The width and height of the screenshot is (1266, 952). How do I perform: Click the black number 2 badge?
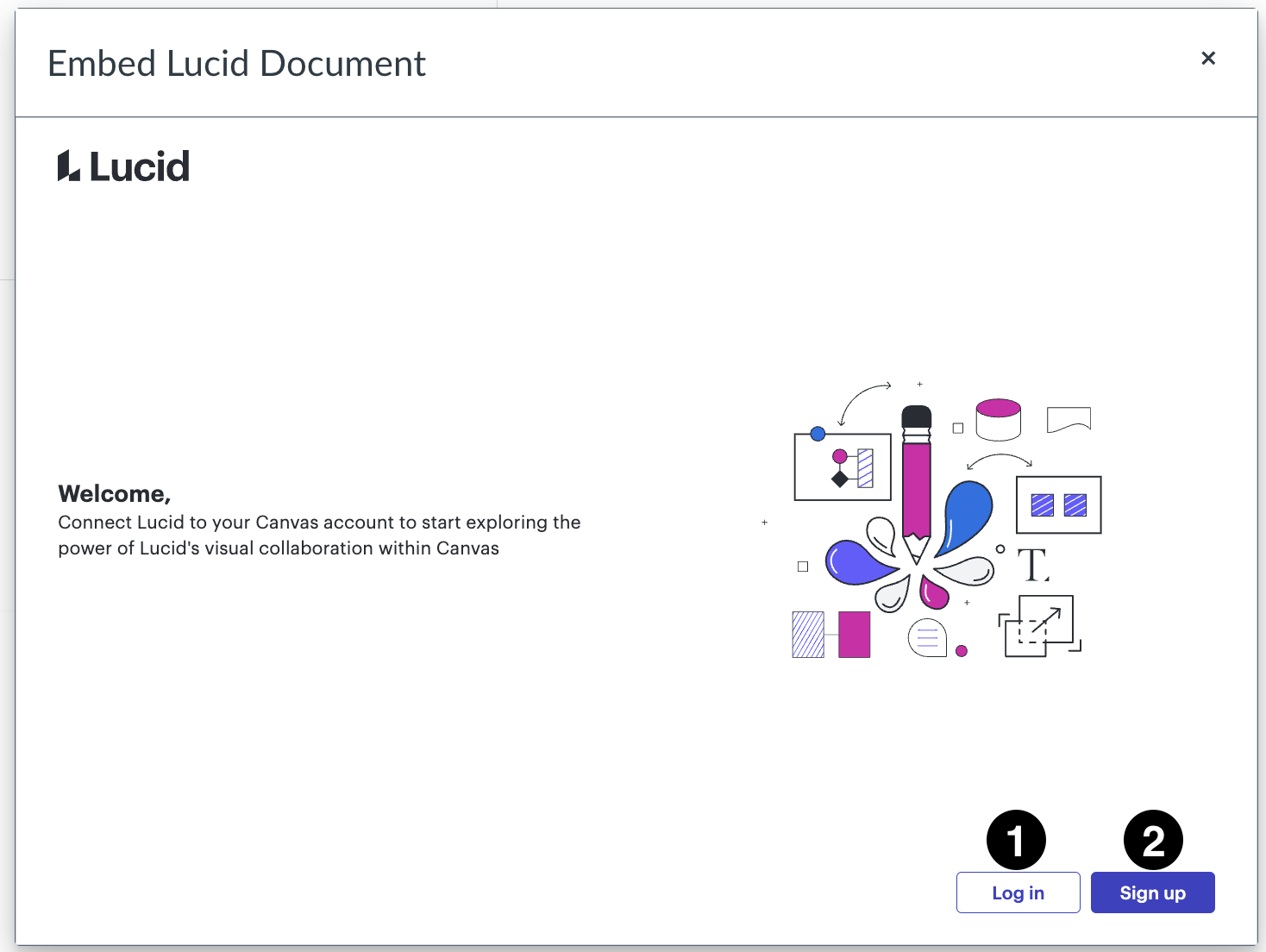[x=1153, y=840]
